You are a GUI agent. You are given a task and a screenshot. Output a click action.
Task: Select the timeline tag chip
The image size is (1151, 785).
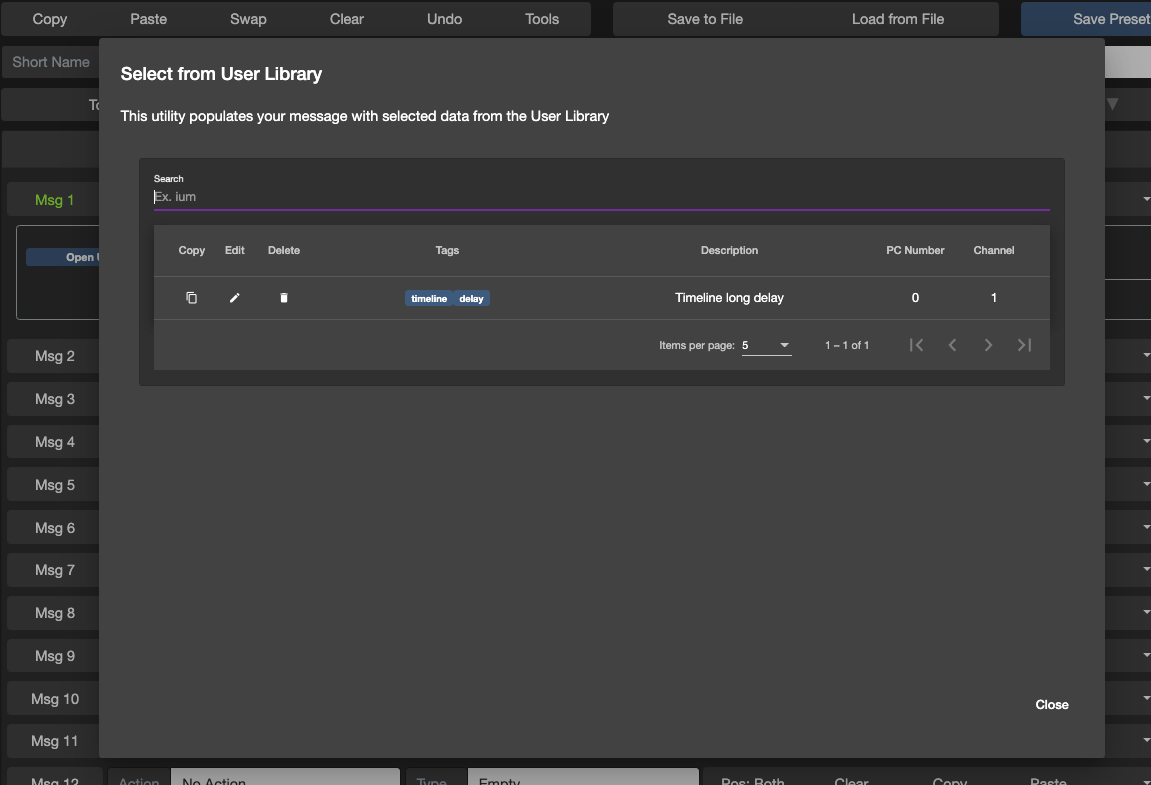(x=429, y=298)
